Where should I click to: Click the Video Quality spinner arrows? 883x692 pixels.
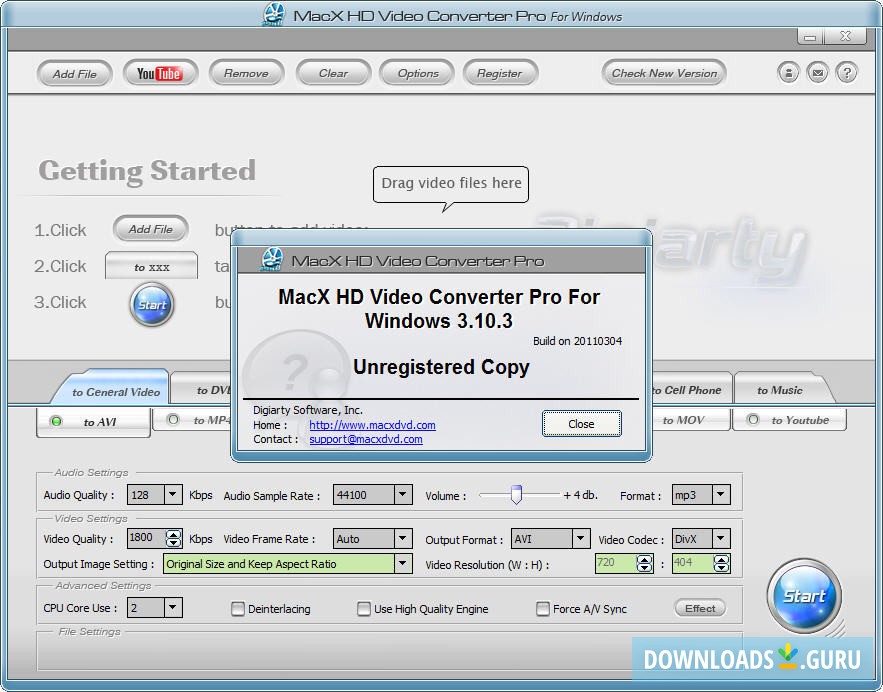tap(173, 538)
